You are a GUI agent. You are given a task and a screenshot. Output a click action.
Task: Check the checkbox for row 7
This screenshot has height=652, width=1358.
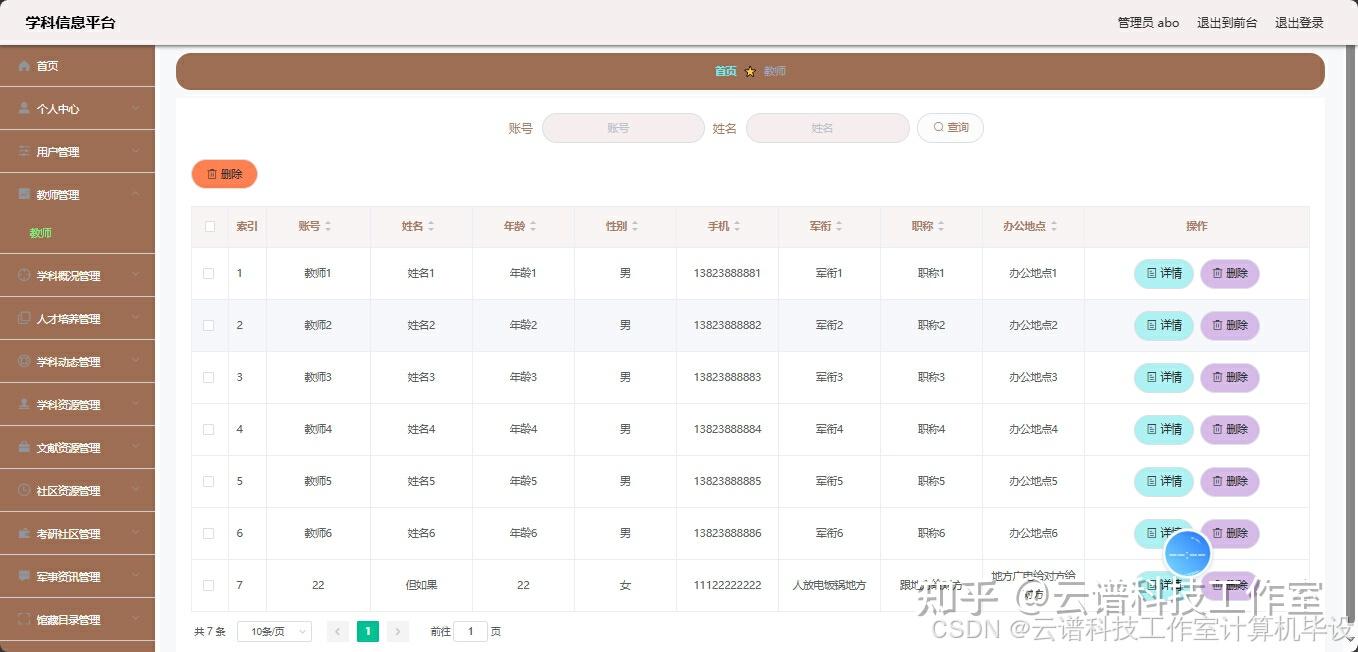(209, 585)
